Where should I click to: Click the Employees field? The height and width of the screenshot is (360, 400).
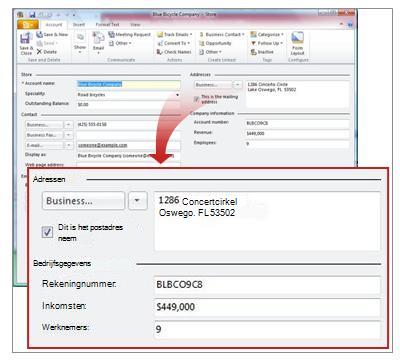pos(298,144)
